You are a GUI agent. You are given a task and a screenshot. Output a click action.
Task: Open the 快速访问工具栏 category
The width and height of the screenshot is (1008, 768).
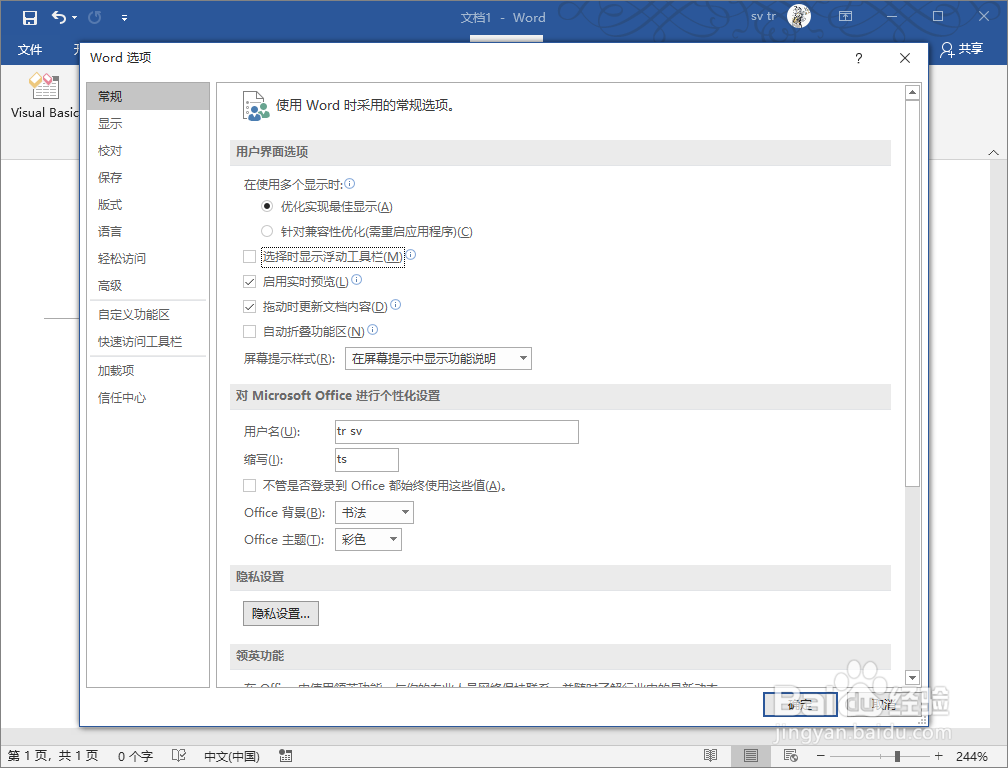[x=148, y=341]
